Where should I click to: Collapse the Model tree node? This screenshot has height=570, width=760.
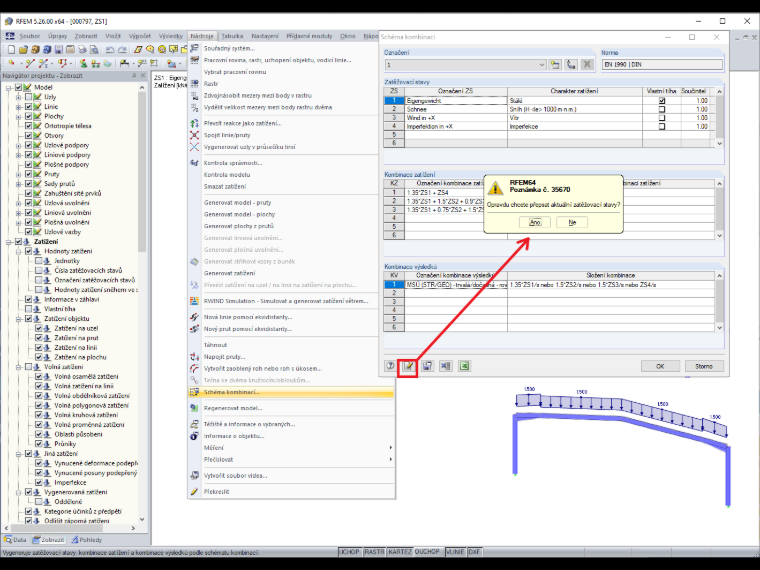pos(9,87)
